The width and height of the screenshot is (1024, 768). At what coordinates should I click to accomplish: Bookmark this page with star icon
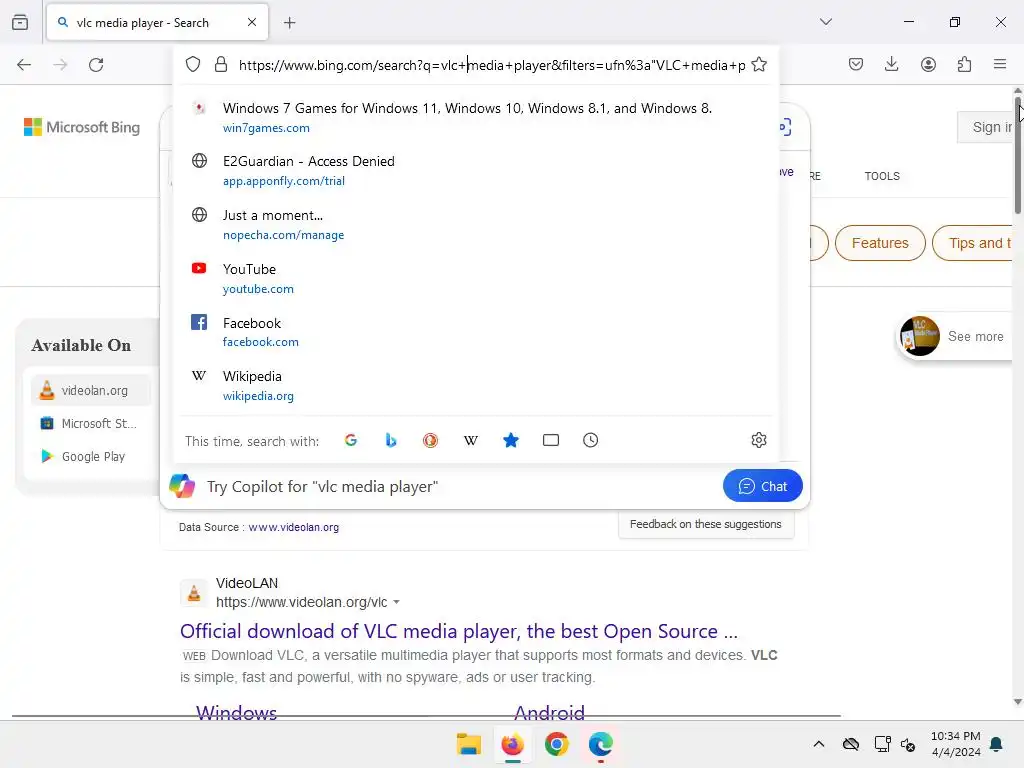[759, 64]
